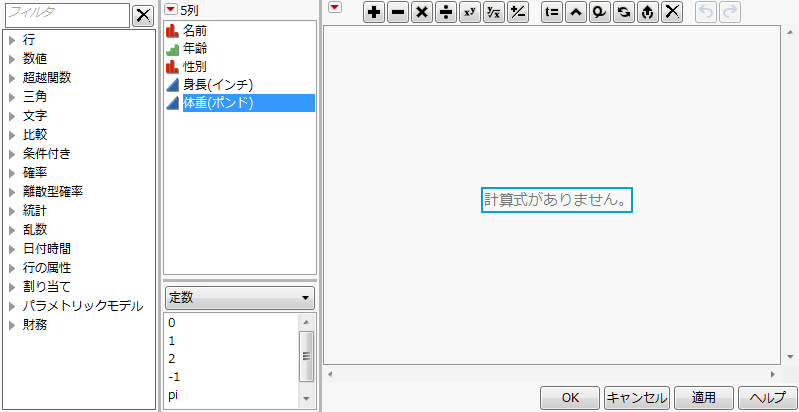Insert the subtraction (−) operator
Viewport: 799px width, 412px height.
[398, 13]
